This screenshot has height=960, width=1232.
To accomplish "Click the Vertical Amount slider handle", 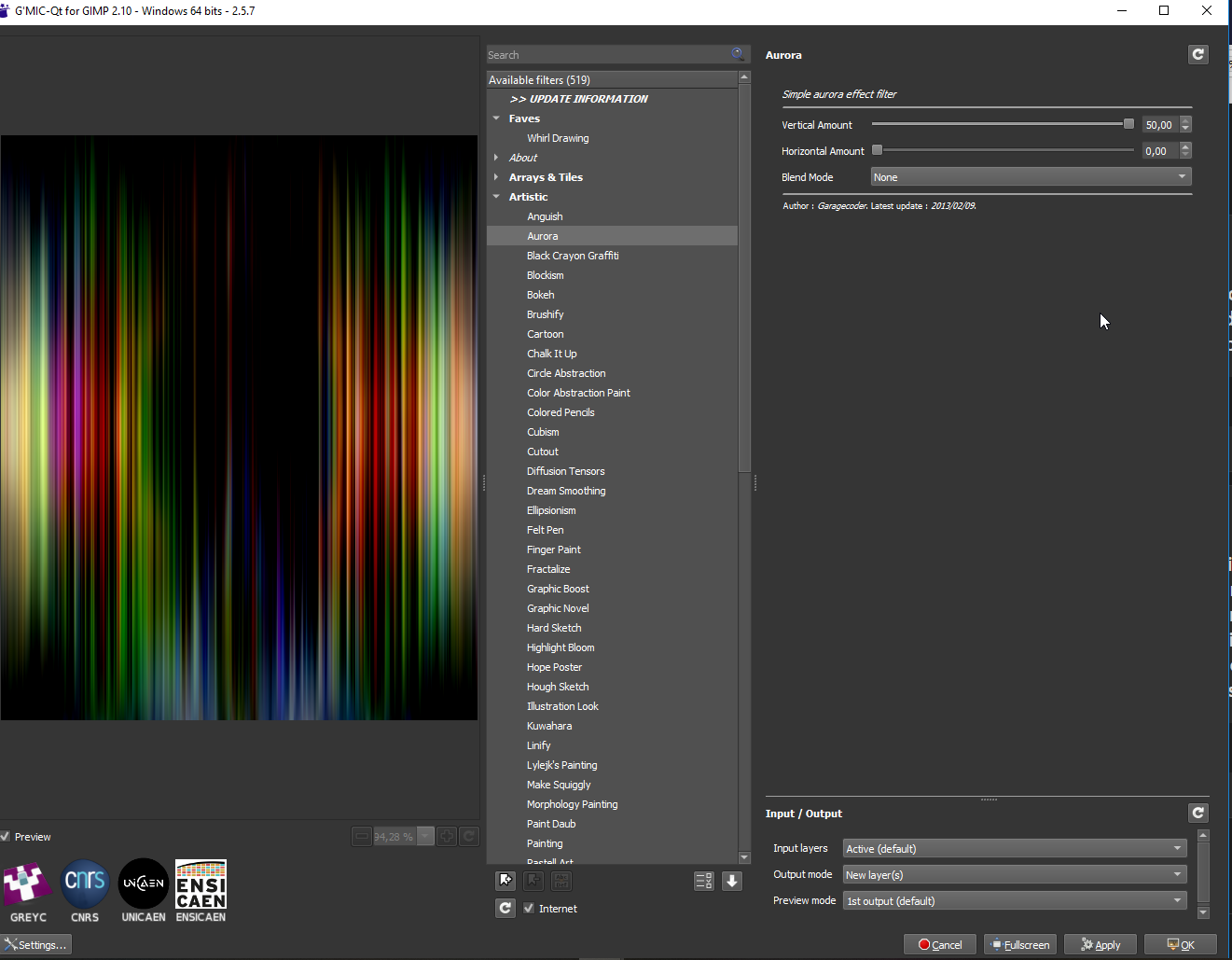I will pos(1128,124).
